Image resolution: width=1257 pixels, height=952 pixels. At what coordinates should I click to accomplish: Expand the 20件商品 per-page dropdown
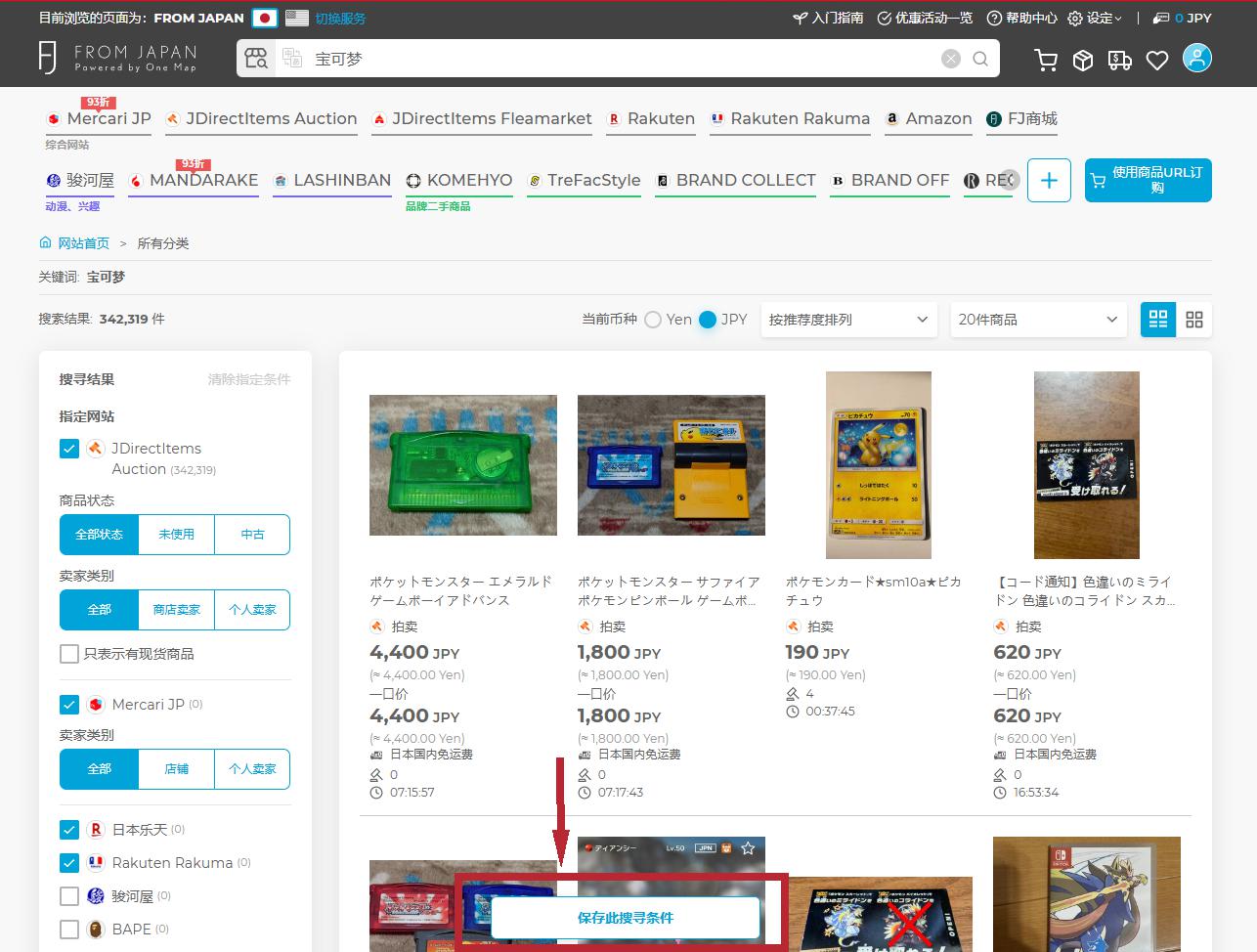coord(1037,320)
